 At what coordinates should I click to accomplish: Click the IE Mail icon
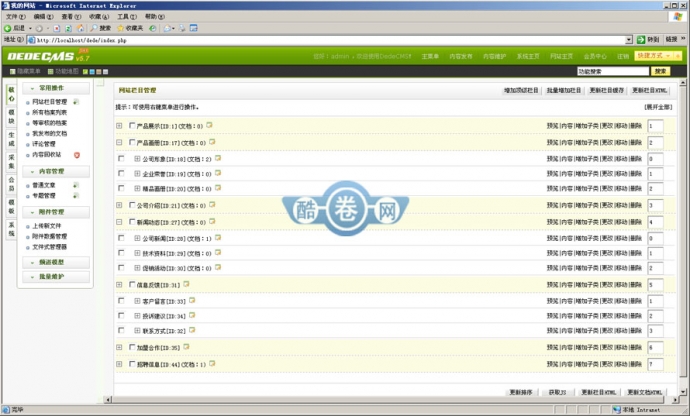coord(167,28)
